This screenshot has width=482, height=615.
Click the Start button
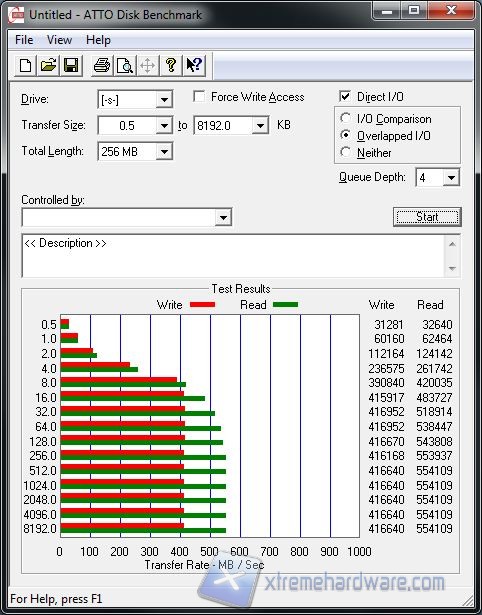(x=427, y=217)
